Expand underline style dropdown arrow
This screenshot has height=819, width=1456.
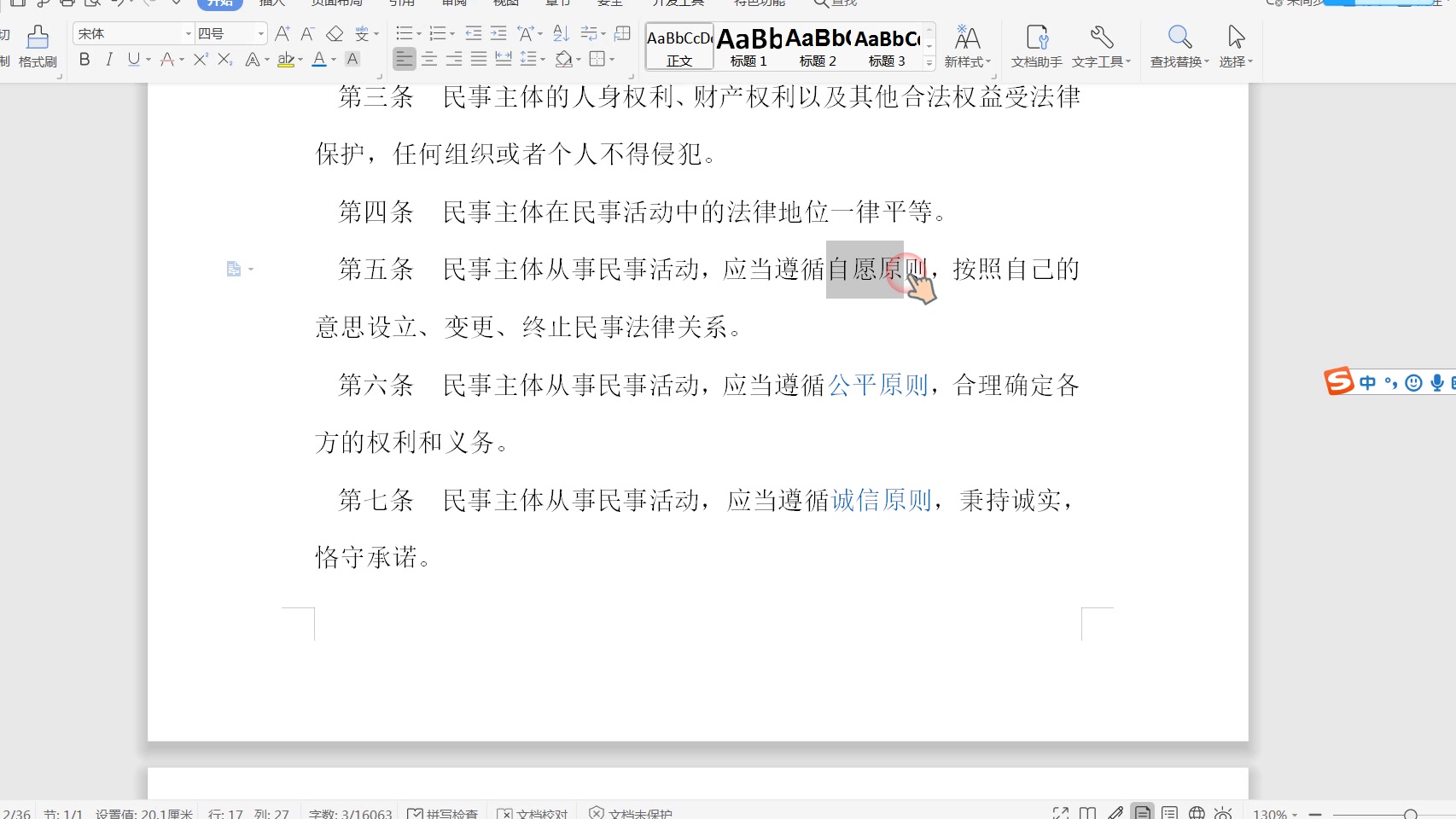point(149,60)
